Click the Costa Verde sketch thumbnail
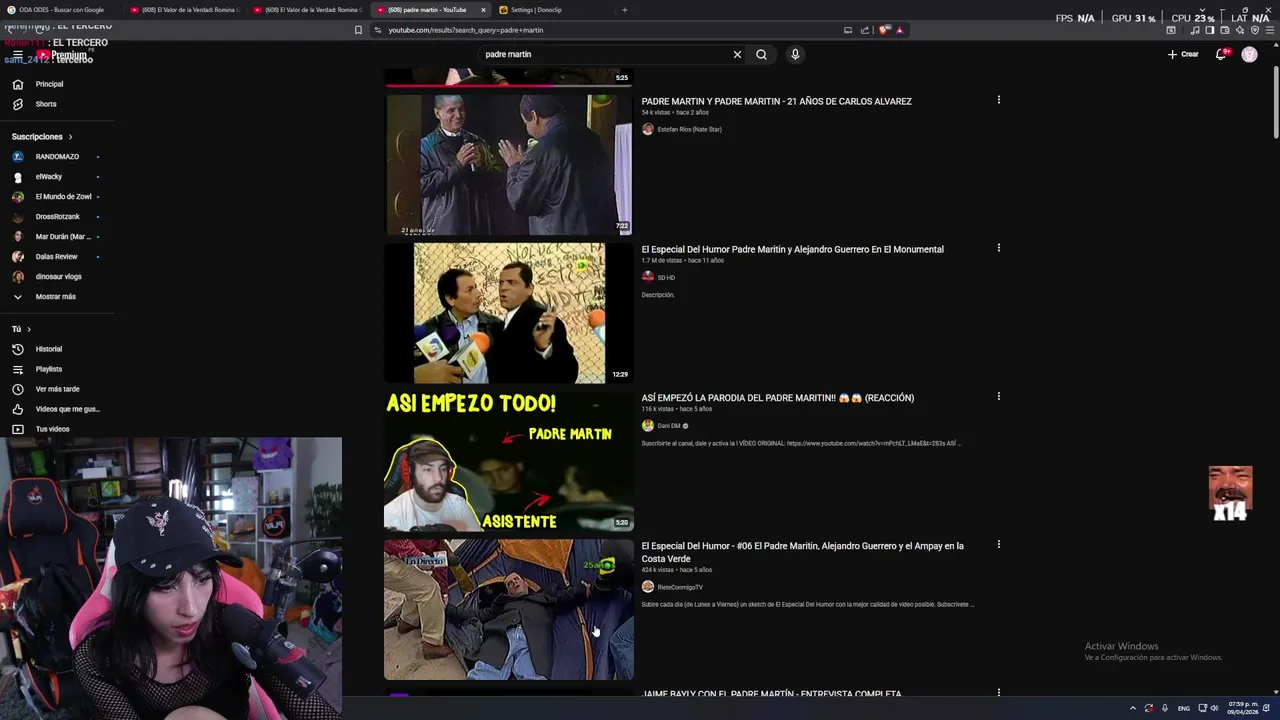The width and height of the screenshot is (1280, 720). point(508,609)
